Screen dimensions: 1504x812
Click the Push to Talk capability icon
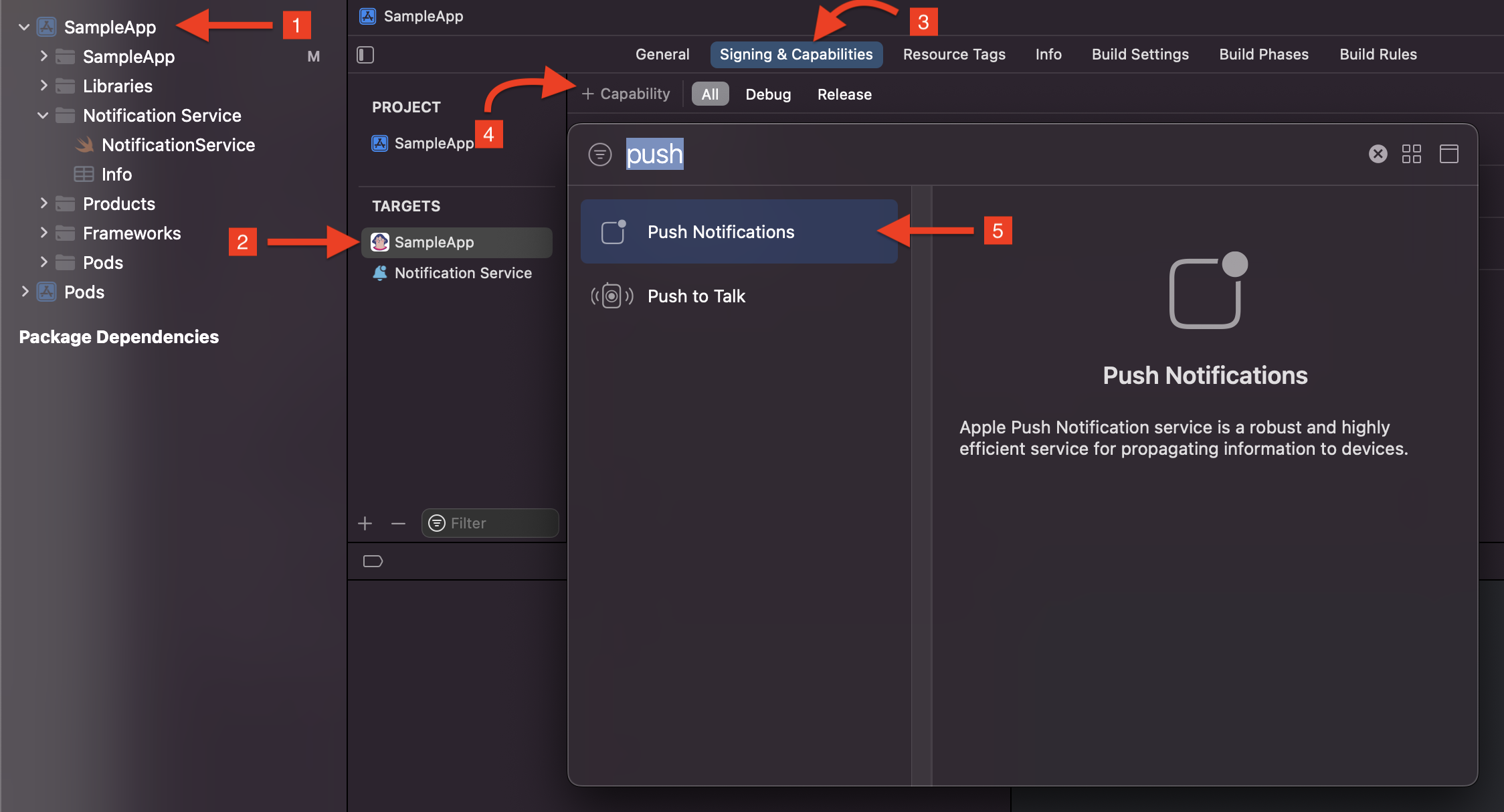click(613, 295)
